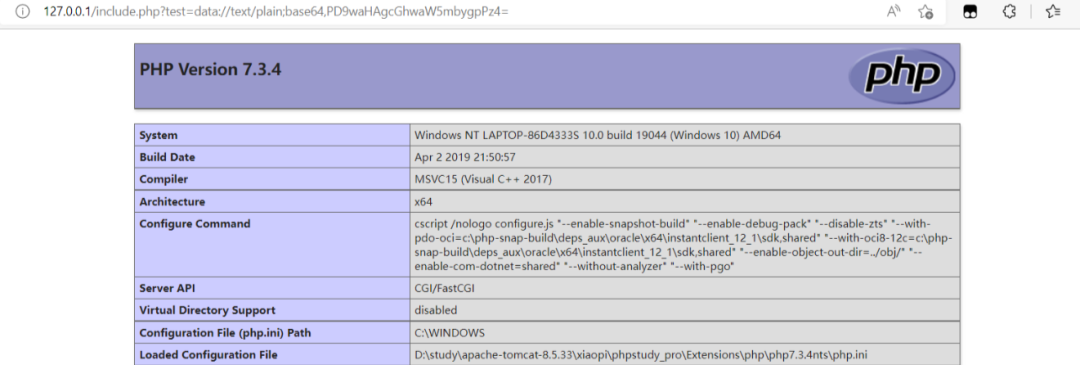Open the Favorites list icon
This screenshot has width=1080, height=365.
coord(1052,12)
